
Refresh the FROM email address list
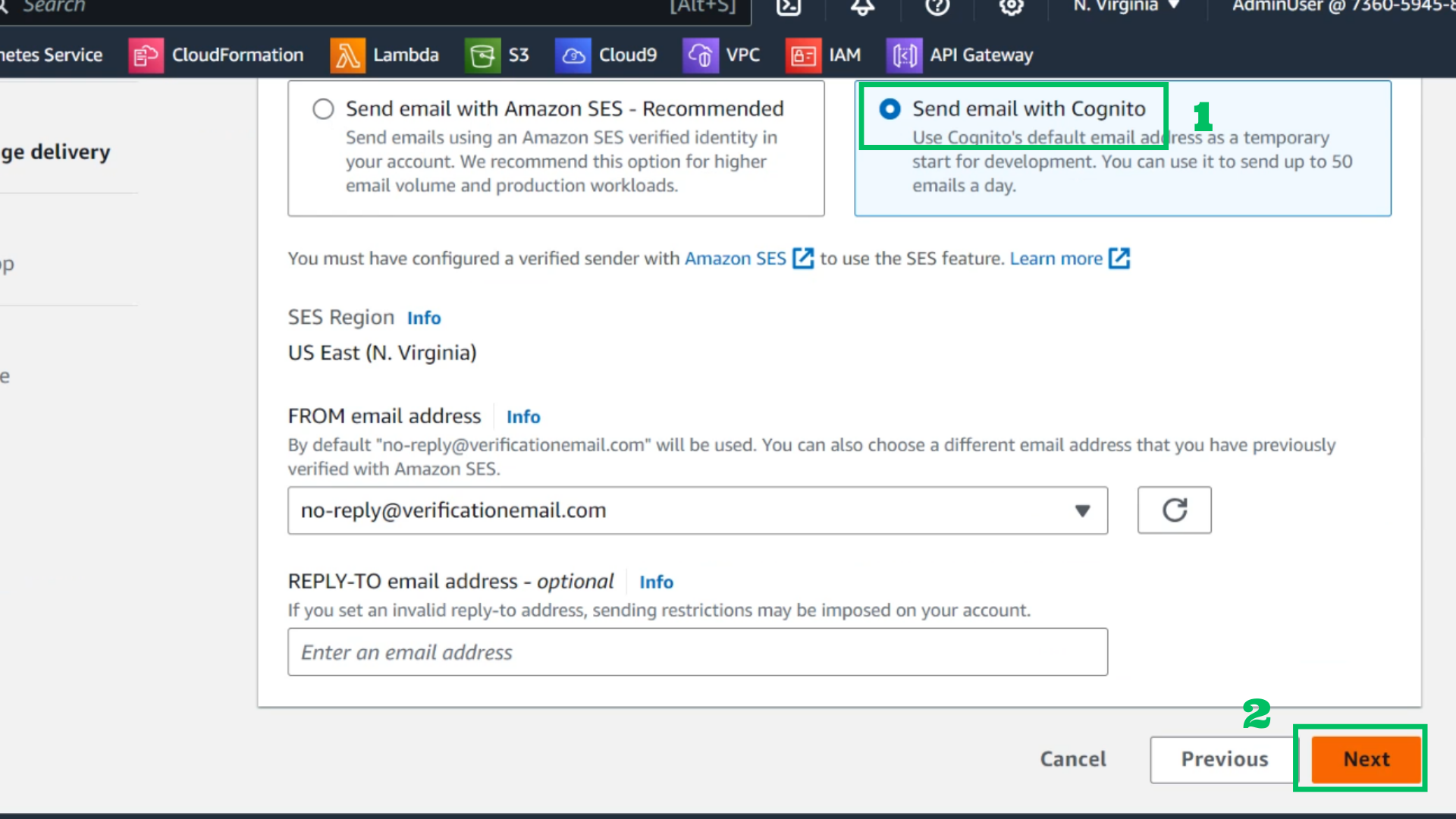click(x=1174, y=510)
